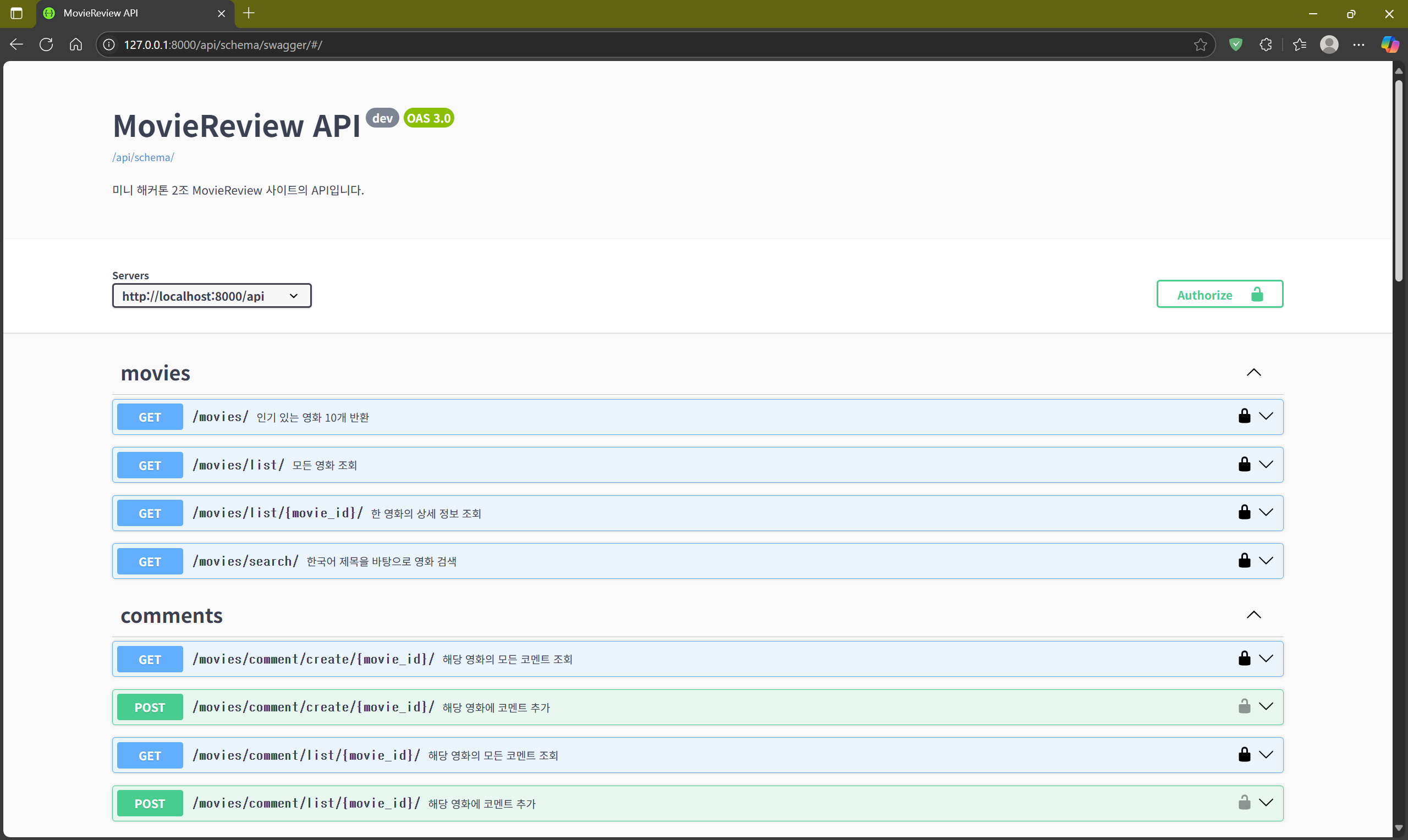Image resolution: width=1408 pixels, height=840 pixels.
Task: Click unlocked padlock on POST comment/create row
Action: tap(1244, 706)
